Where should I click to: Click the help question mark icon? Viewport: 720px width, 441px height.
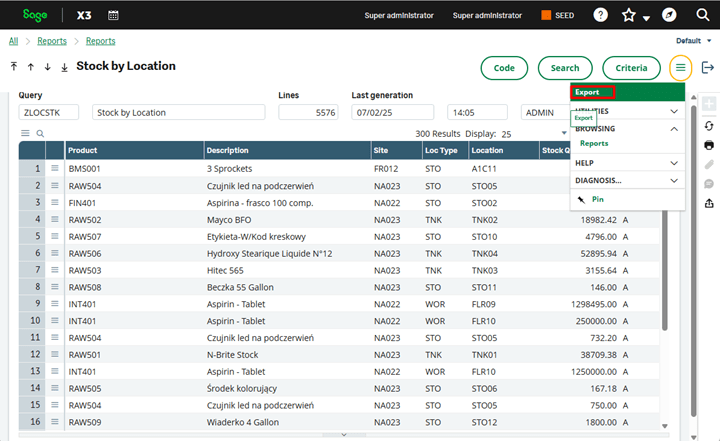600,15
